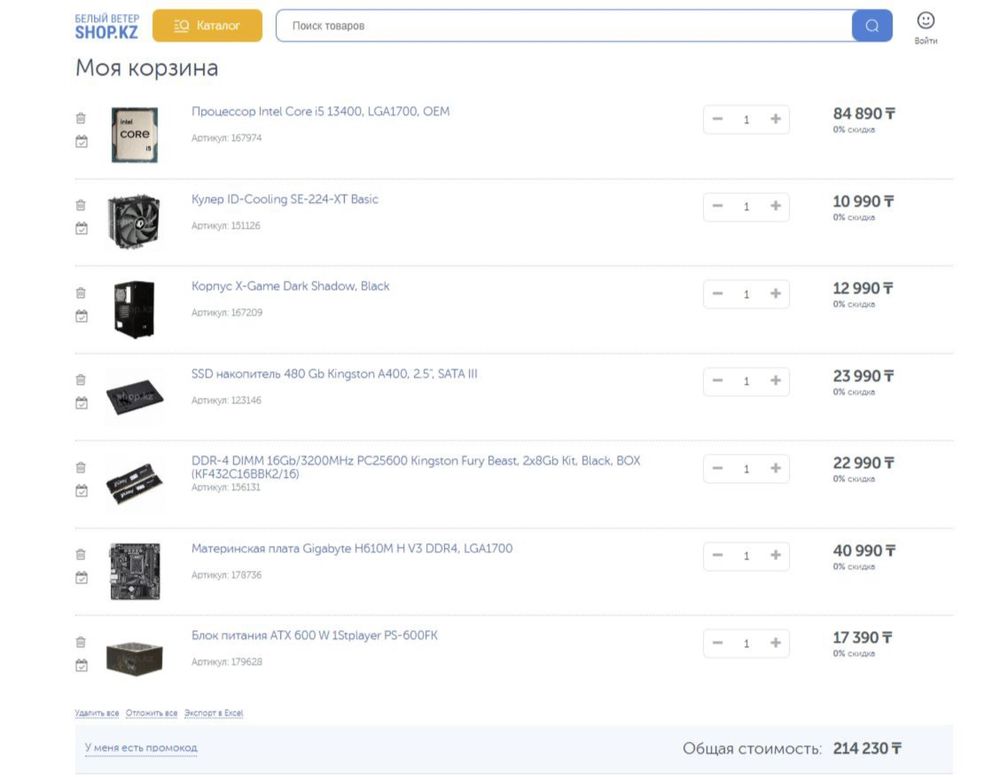Click the RAM kit thumbnail
This screenshot has height=777, width=1000.
tap(134, 484)
